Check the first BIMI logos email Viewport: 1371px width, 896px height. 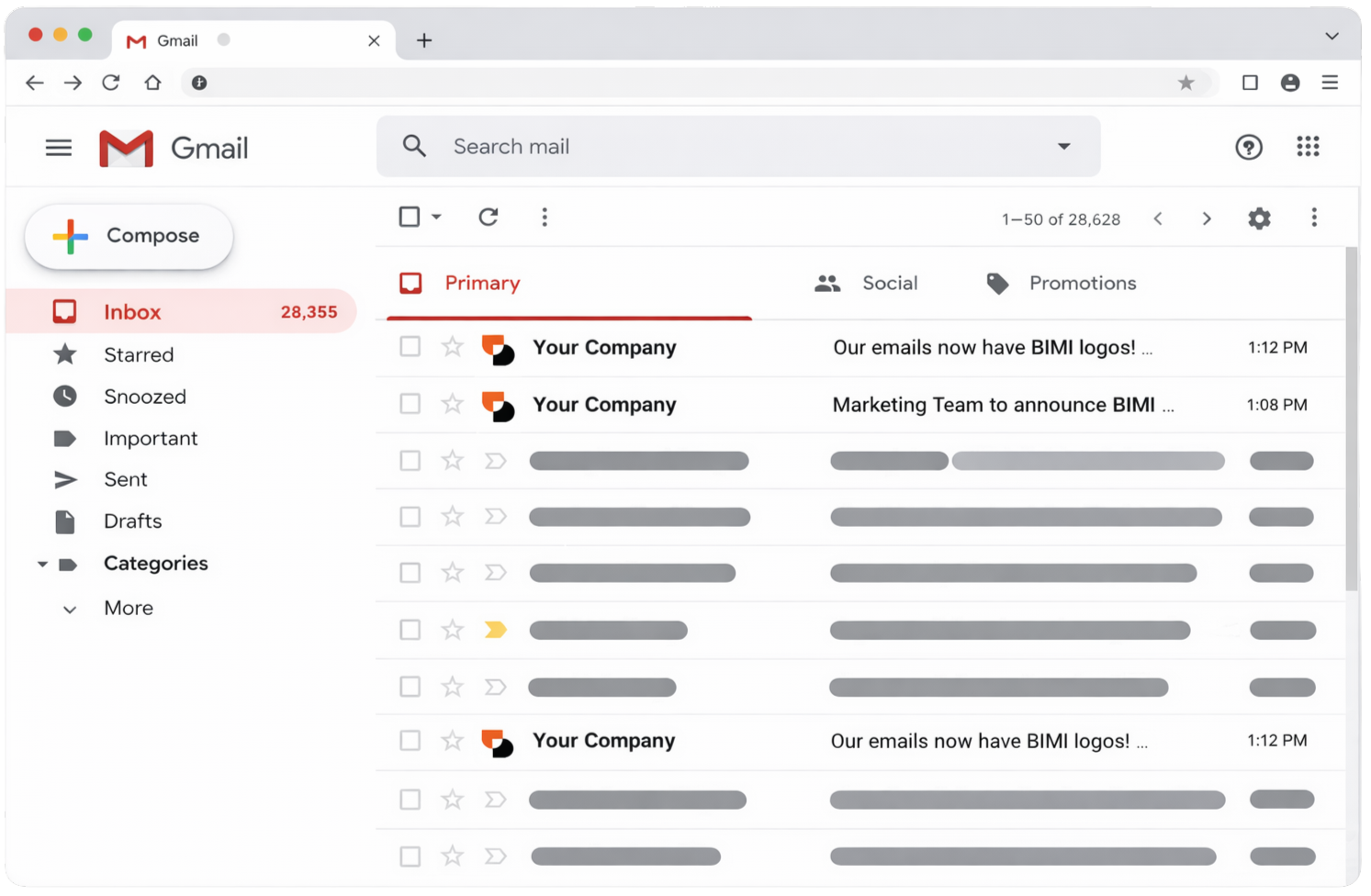pyautogui.click(x=410, y=346)
